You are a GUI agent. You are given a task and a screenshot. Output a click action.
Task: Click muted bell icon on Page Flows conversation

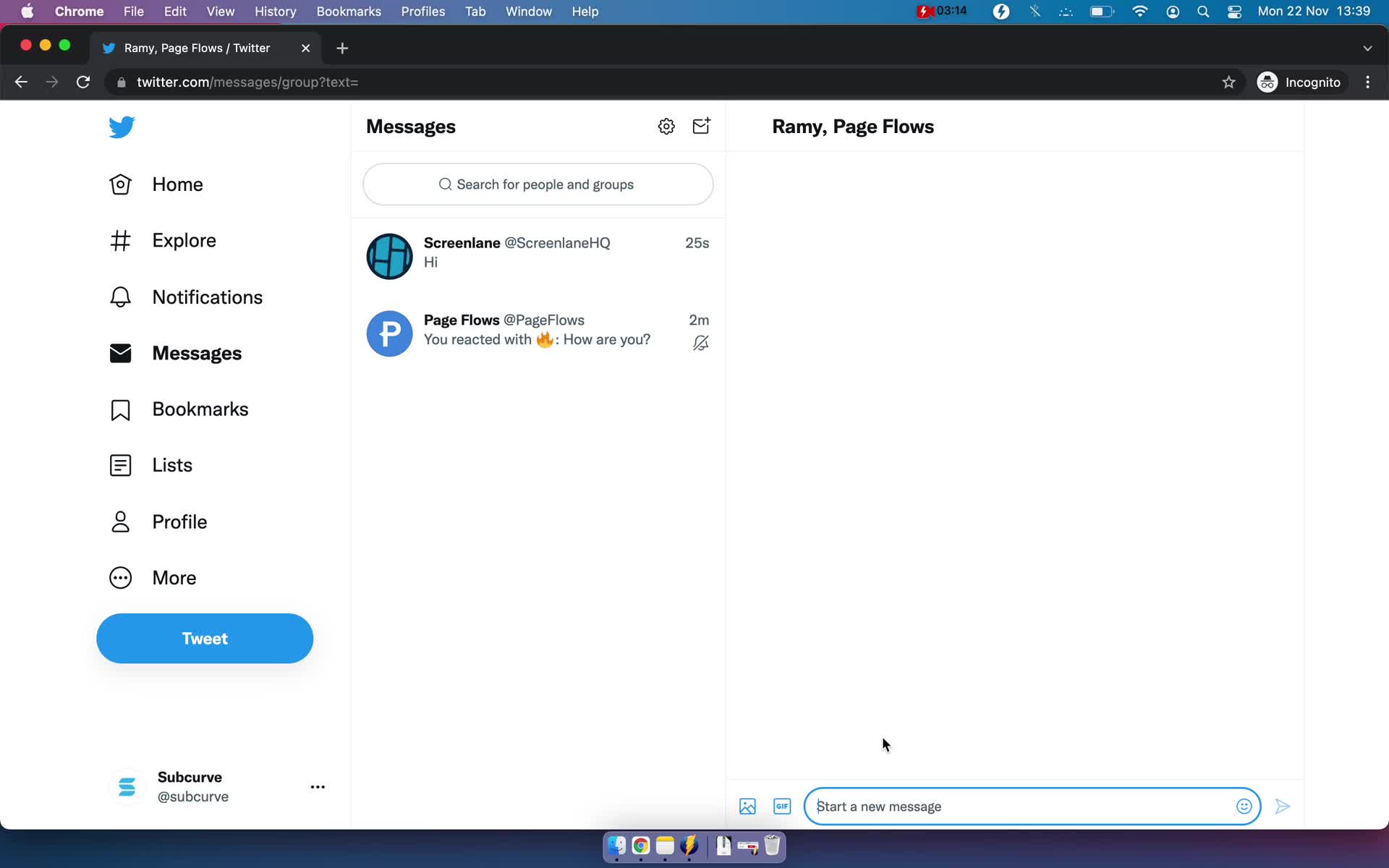pyautogui.click(x=700, y=343)
